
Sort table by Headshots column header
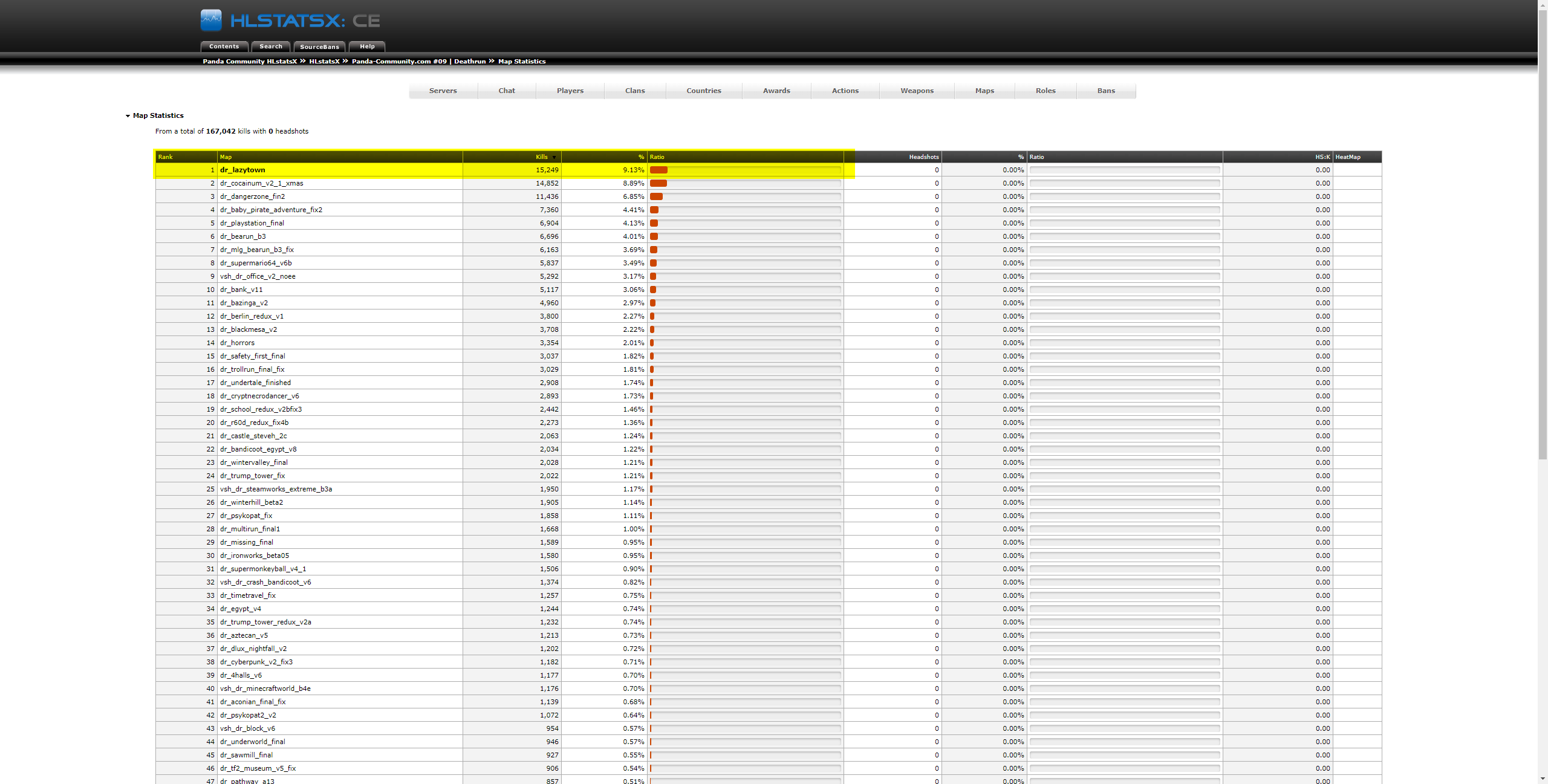point(923,157)
